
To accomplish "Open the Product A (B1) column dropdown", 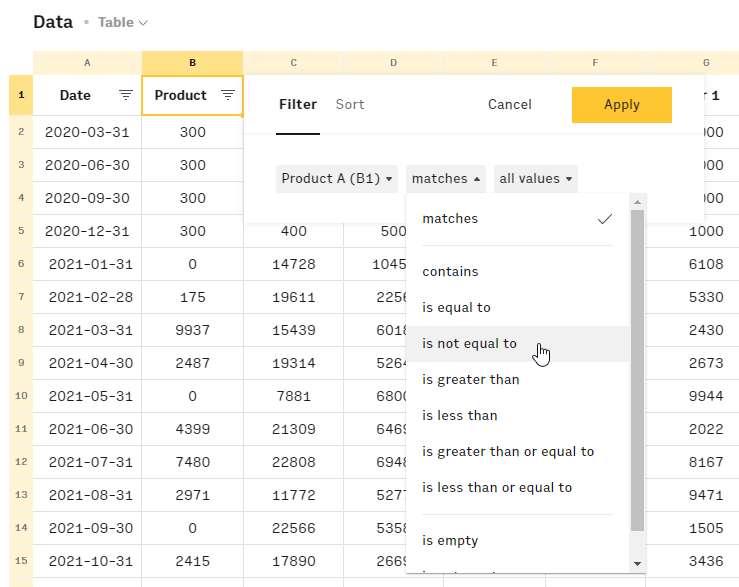I will [337, 179].
